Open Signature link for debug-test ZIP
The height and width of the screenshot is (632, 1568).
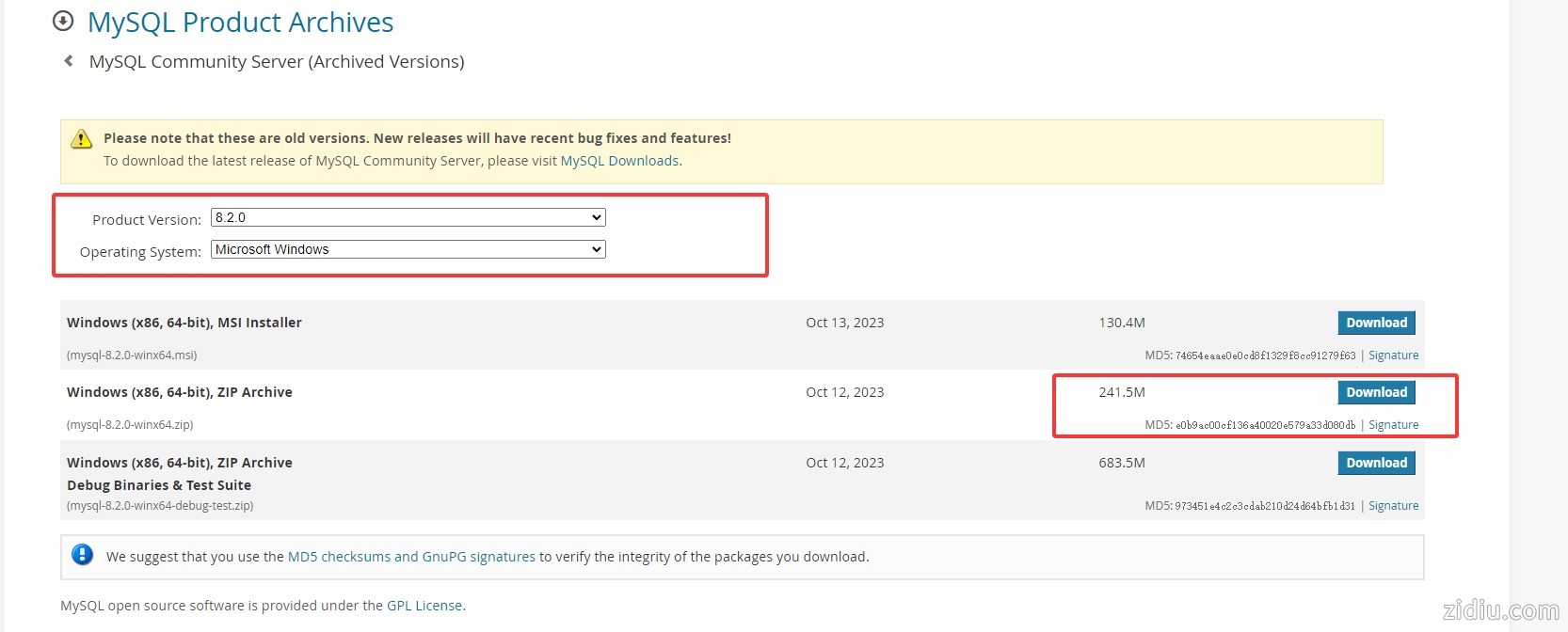pyautogui.click(x=1393, y=506)
